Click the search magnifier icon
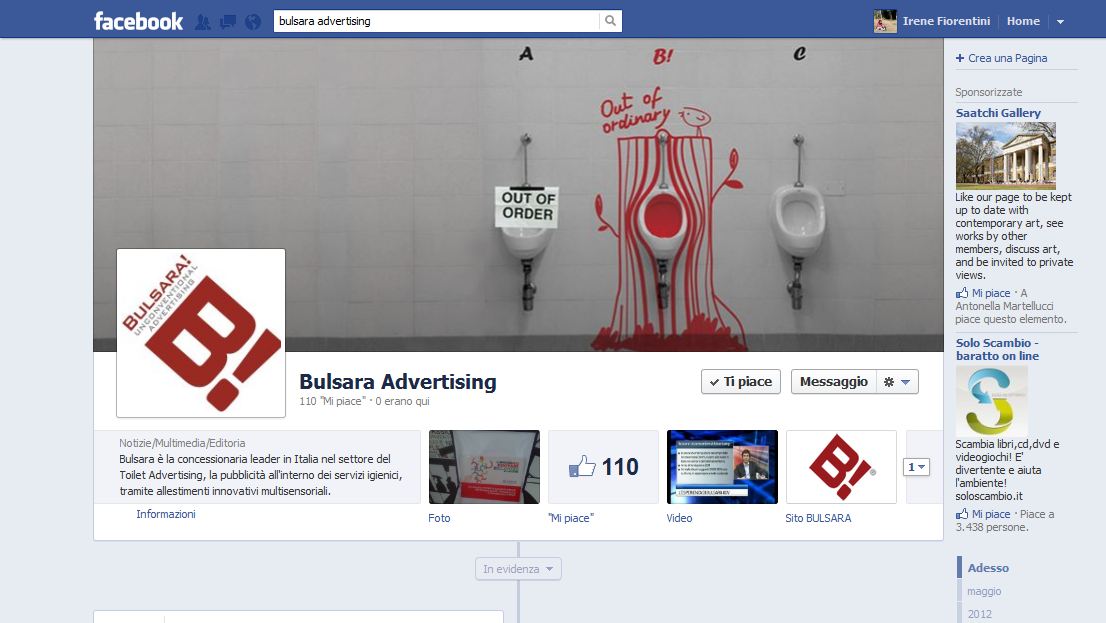Image resolution: width=1106 pixels, height=623 pixels. (x=608, y=20)
